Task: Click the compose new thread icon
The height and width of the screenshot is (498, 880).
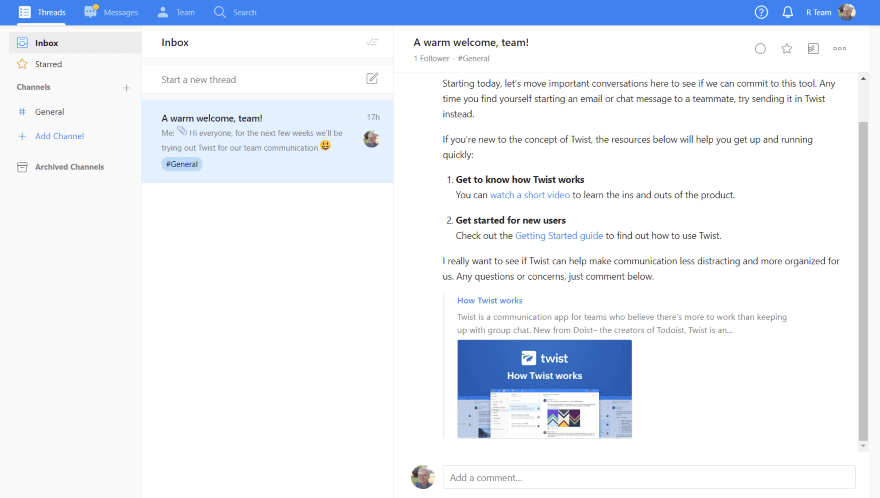Action: (372, 79)
